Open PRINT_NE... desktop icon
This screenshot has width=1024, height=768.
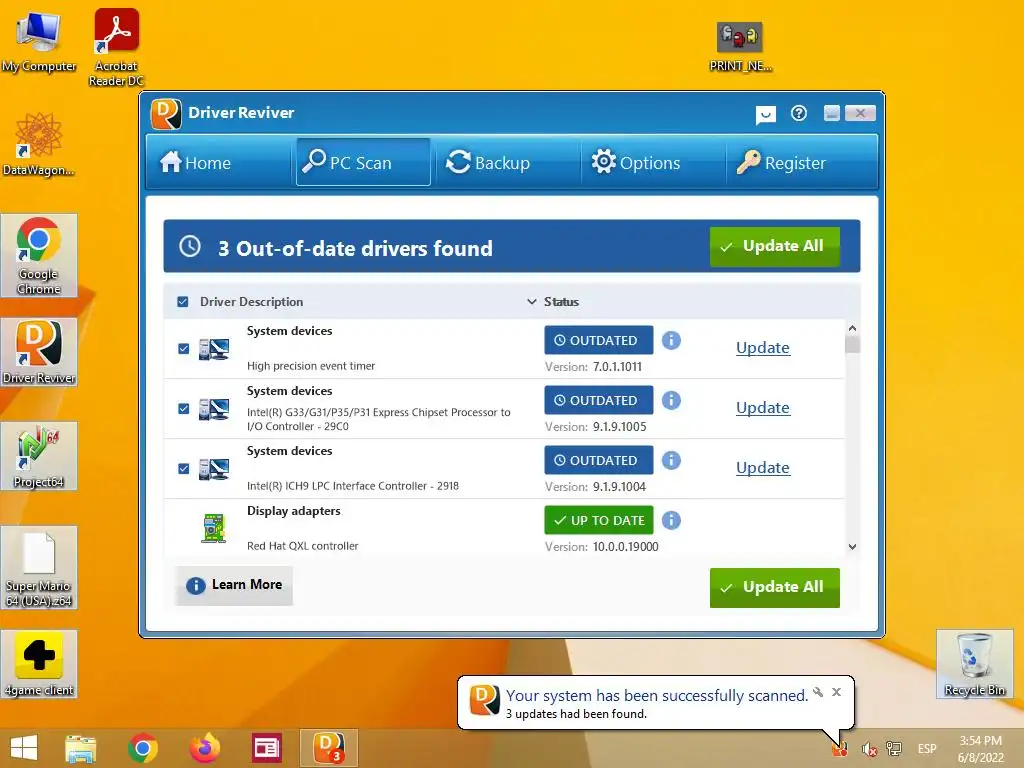(741, 46)
